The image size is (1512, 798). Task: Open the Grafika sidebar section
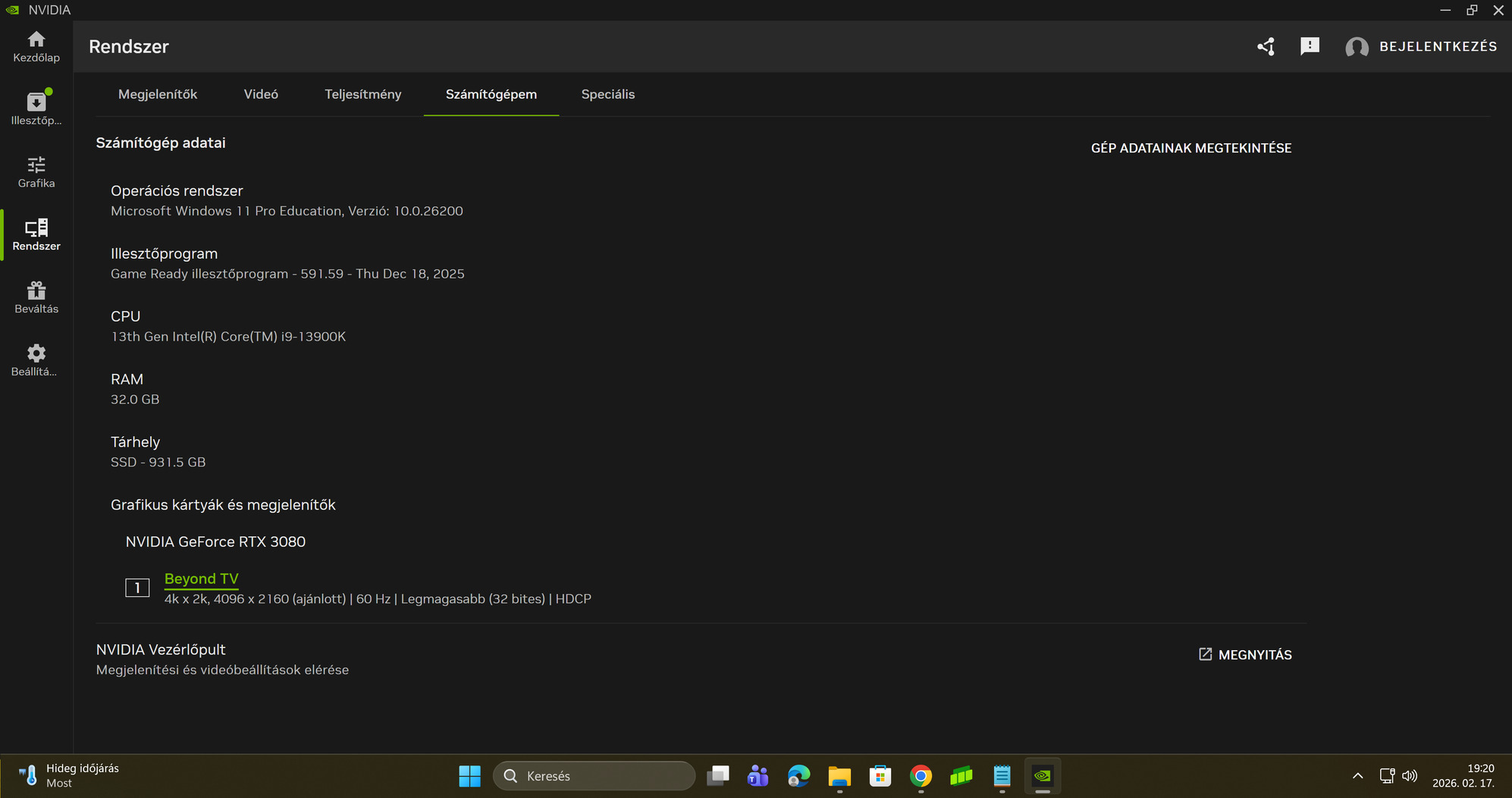pyautogui.click(x=36, y=172)
